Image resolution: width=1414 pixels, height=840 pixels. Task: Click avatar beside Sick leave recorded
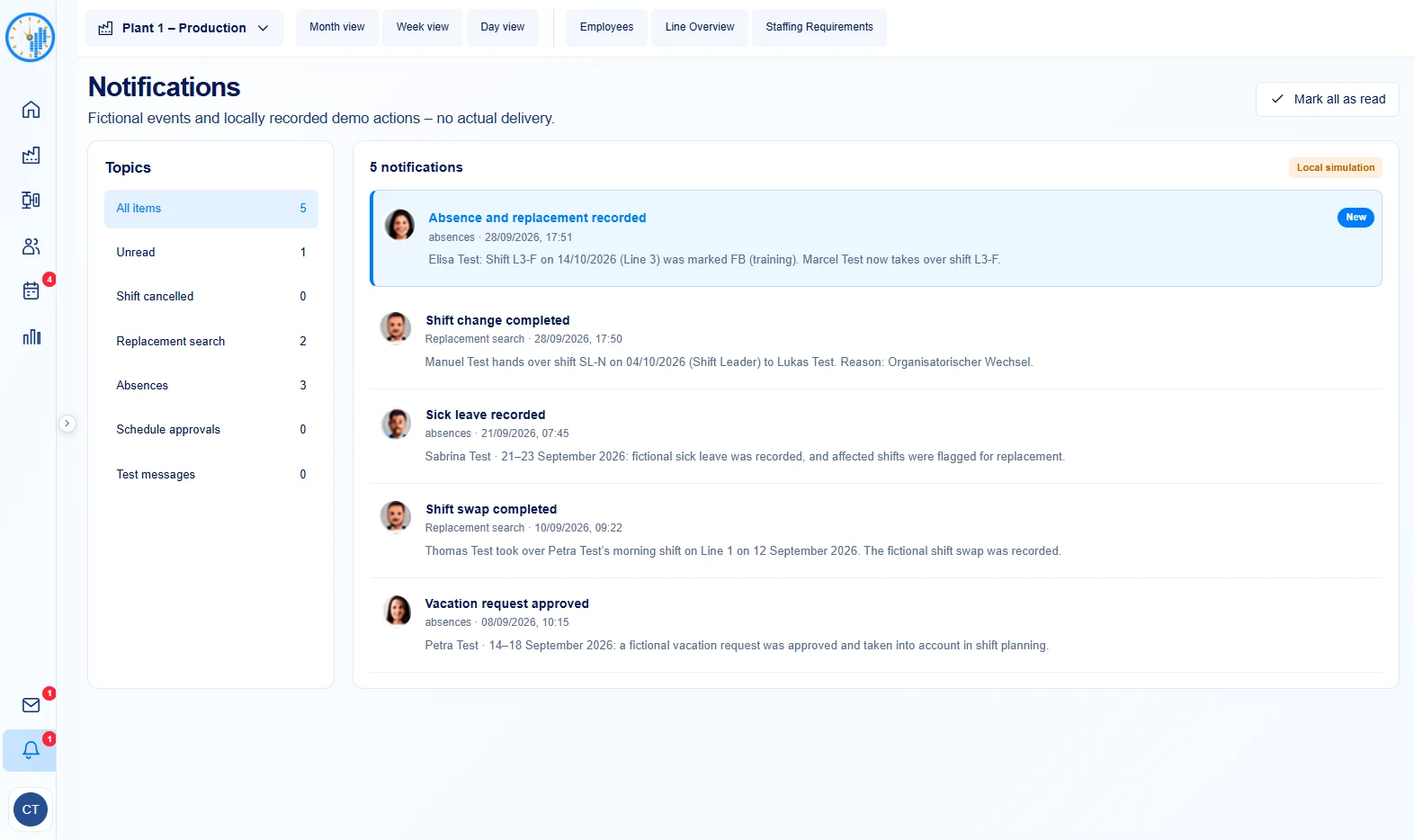[396, 423]
